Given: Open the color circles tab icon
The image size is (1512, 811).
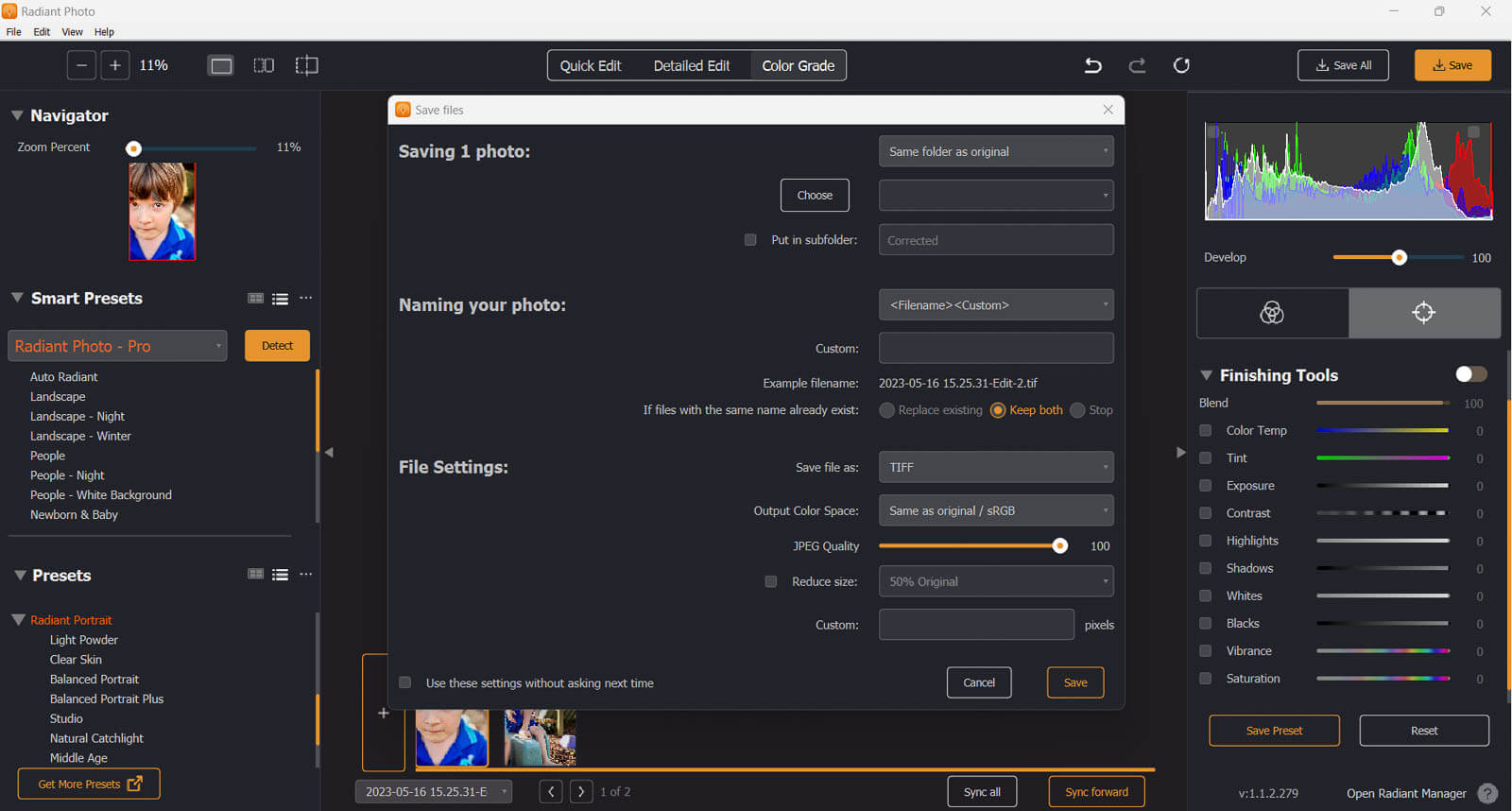Looking at the screenshot, I should [1272, 313].
